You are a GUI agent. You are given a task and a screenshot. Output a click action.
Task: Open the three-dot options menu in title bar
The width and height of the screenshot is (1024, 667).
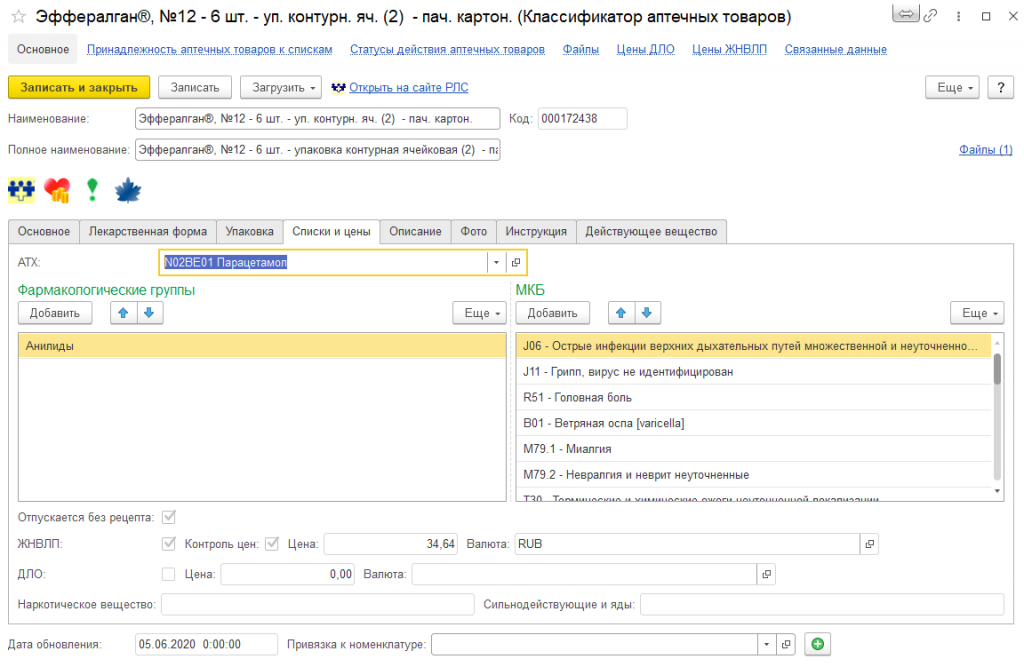(x=958, y=16)
